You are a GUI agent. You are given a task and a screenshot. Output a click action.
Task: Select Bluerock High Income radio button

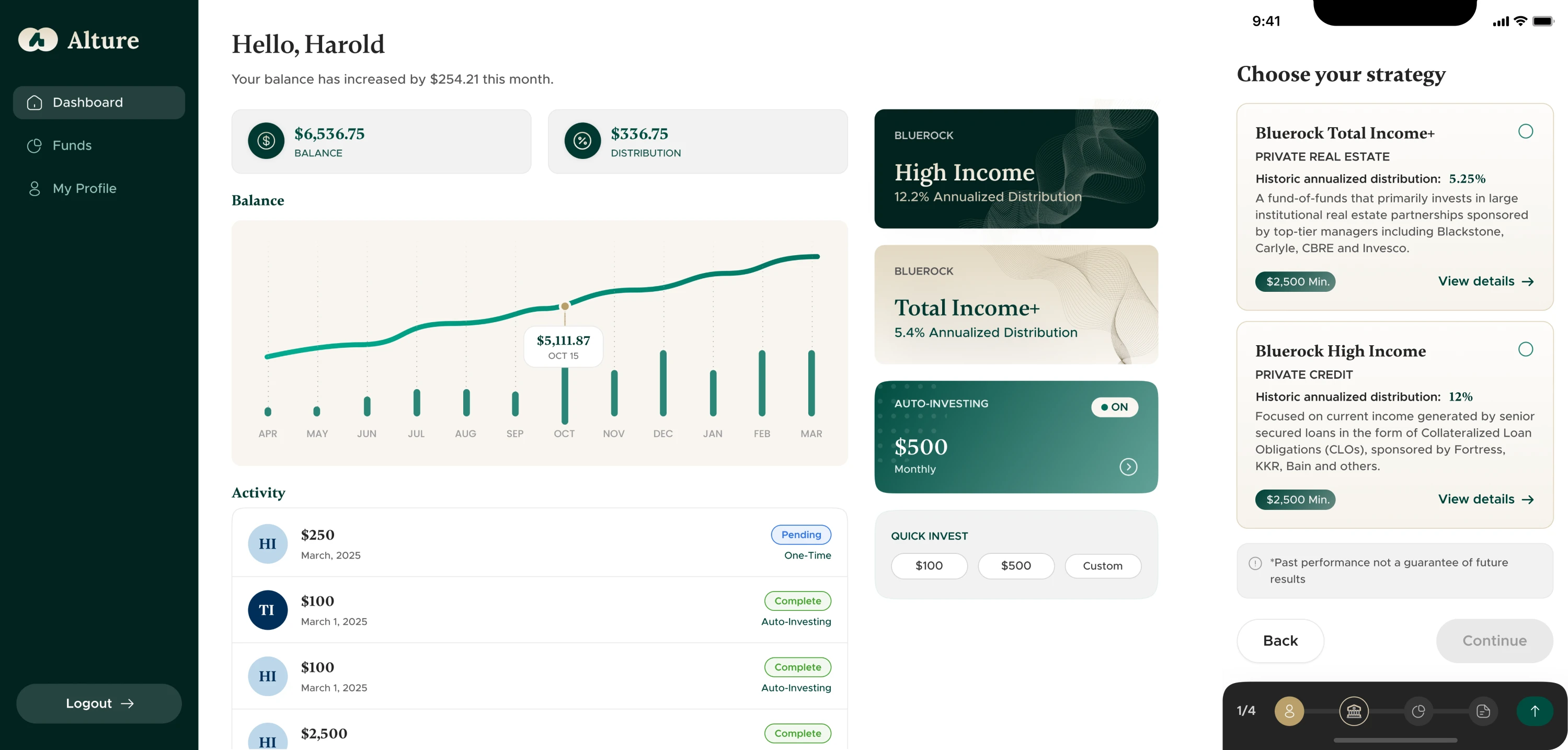pyautogui.click(x=1526, y=349)
